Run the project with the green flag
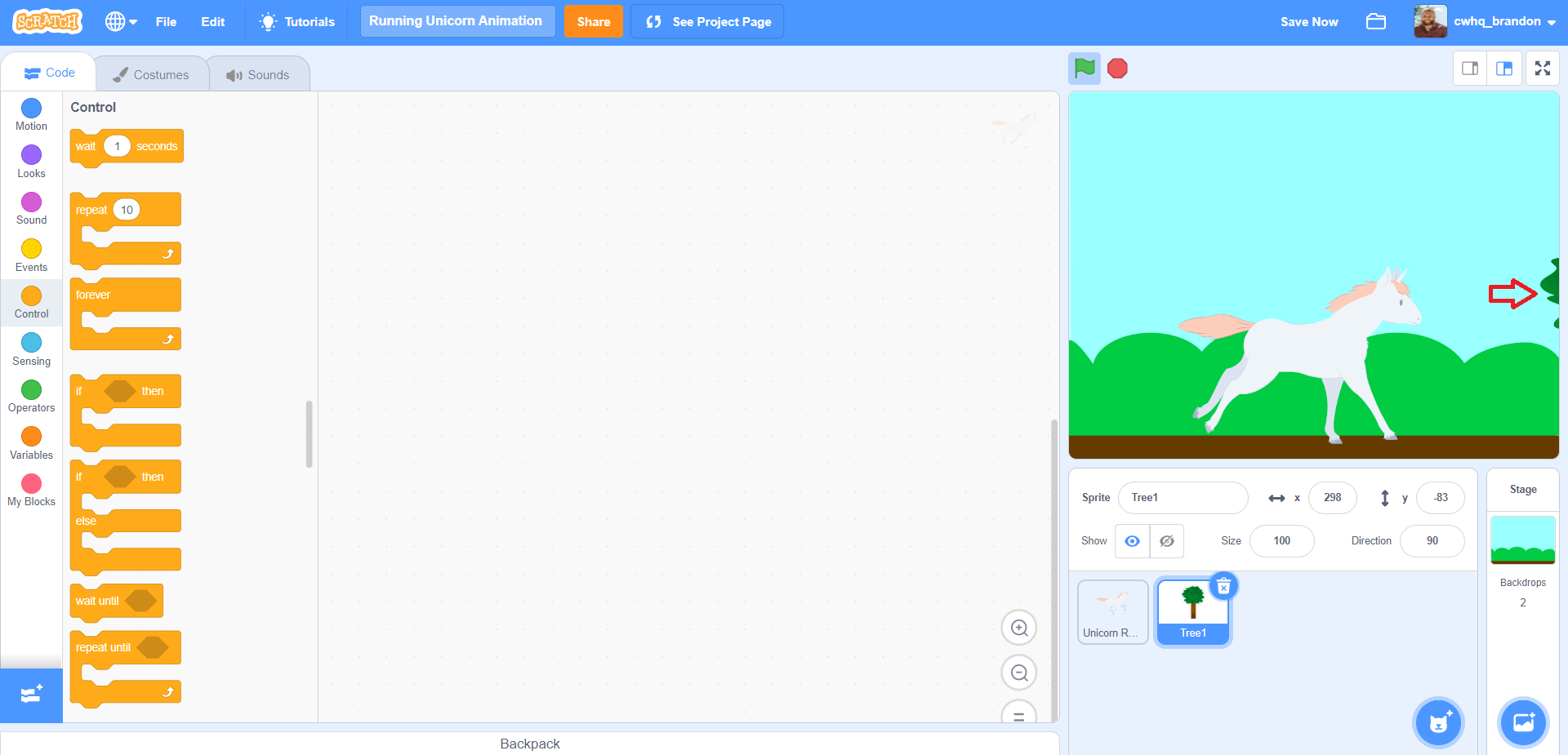Screen dimensions: 1568x755 pos(1085,69)
